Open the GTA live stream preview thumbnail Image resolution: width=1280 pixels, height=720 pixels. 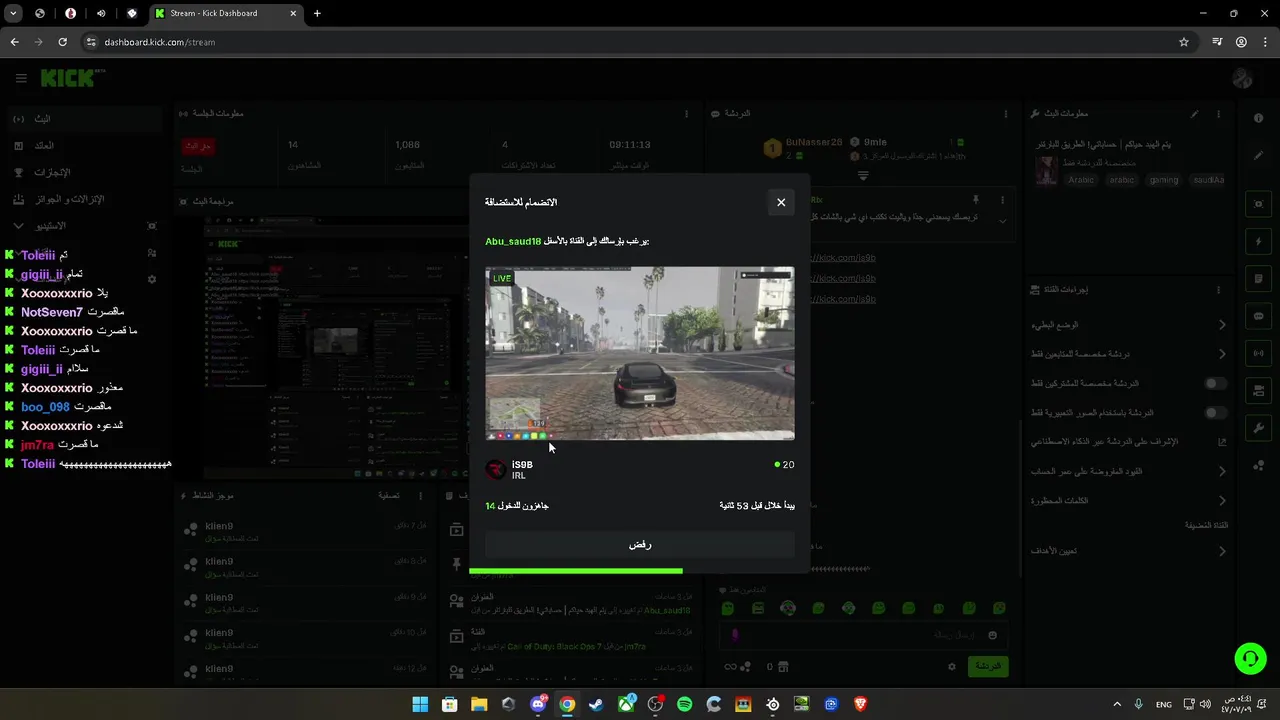[640, 353]
